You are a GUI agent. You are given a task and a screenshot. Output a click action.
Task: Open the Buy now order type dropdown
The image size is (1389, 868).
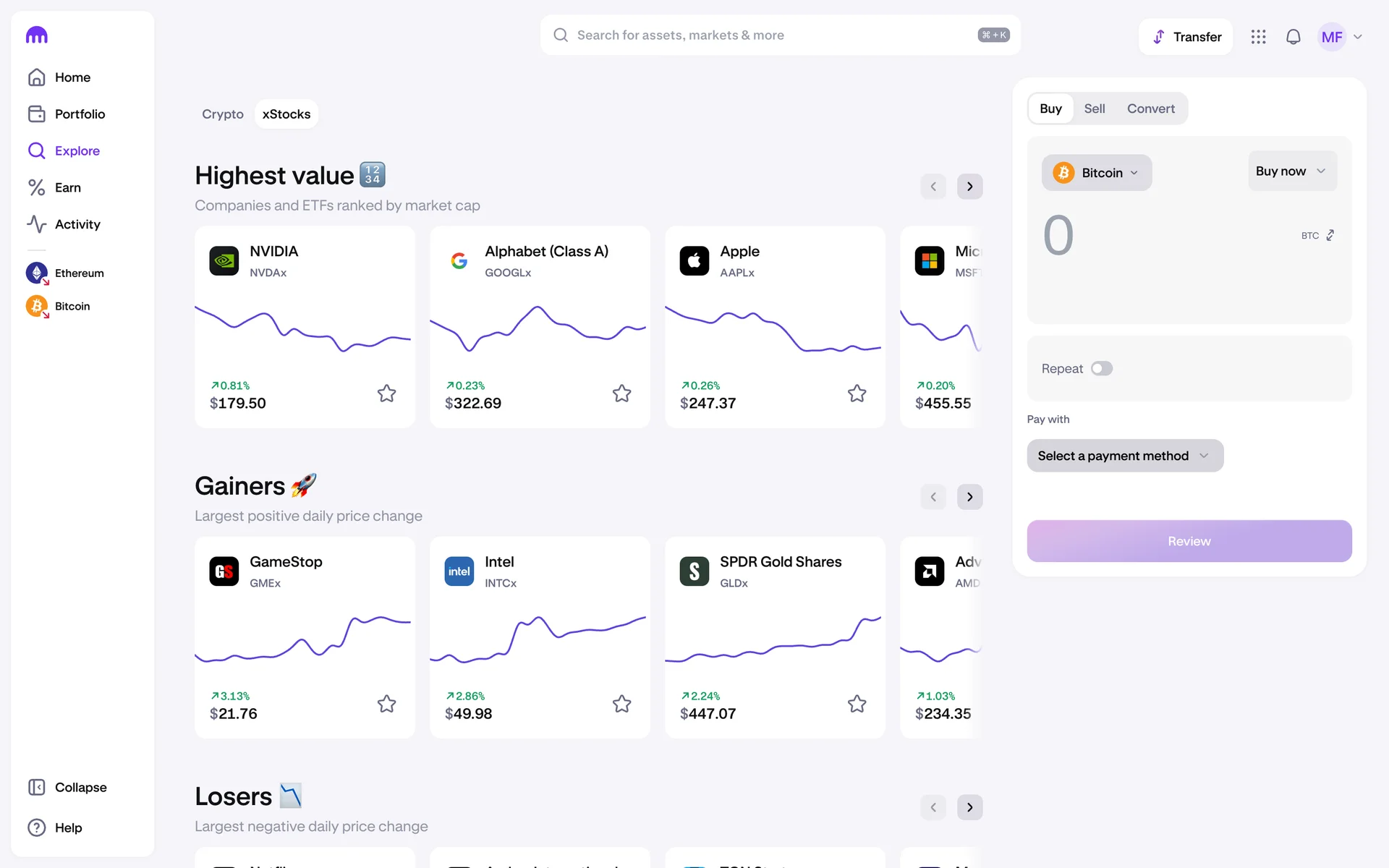coord(1291,171)
